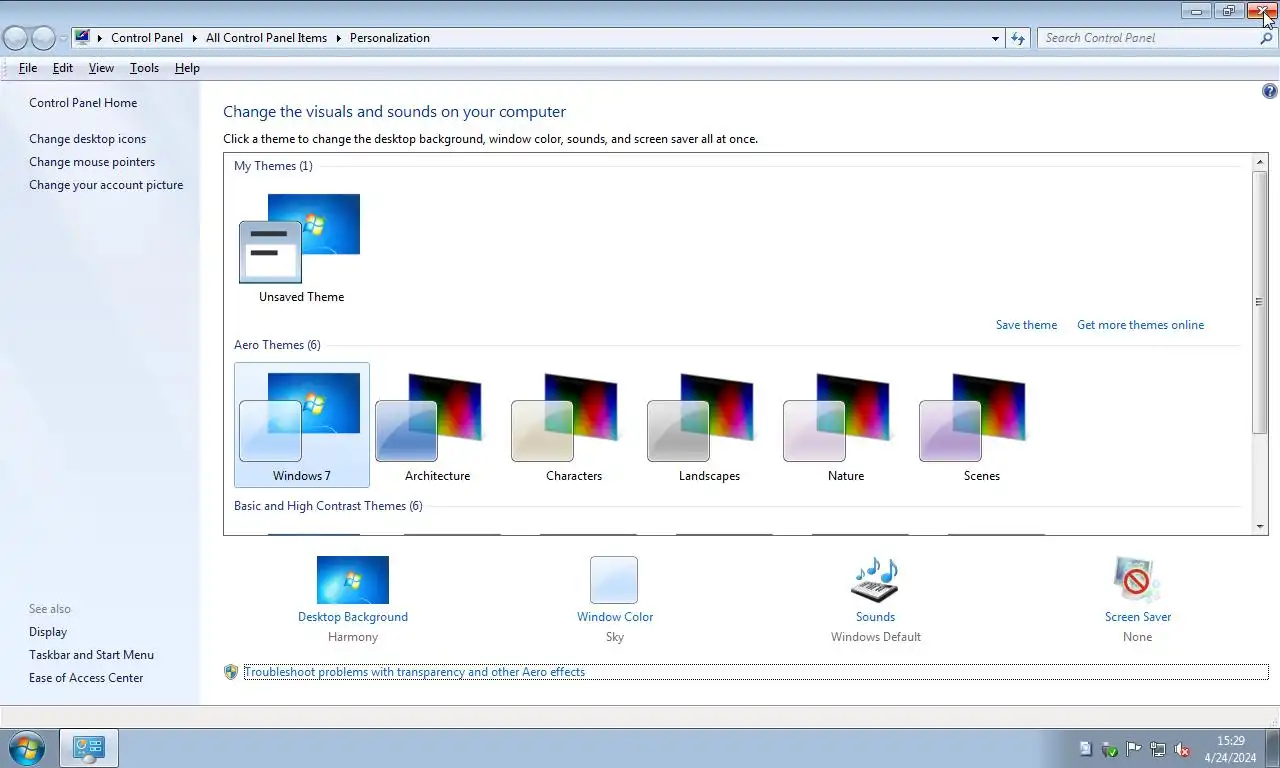Open the address bar history dropdown
The height and width of the screenshot is (768, 1280).
pos(995,38)
